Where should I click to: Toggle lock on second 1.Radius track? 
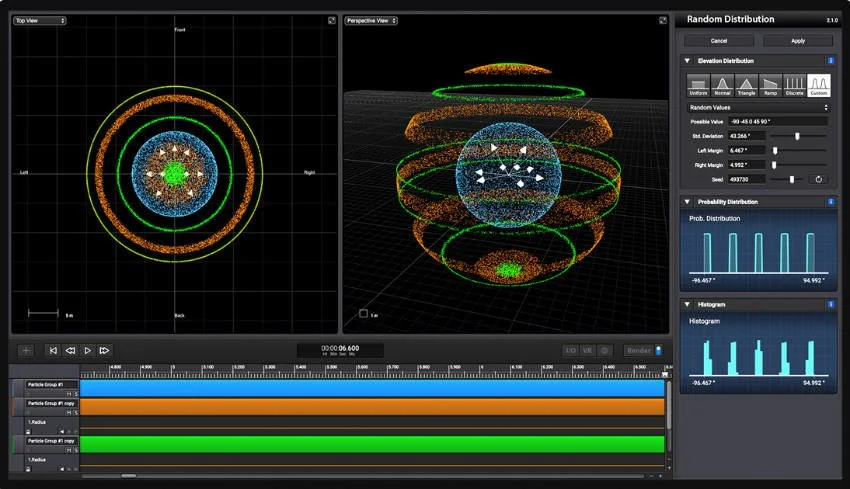coord(28,469)
